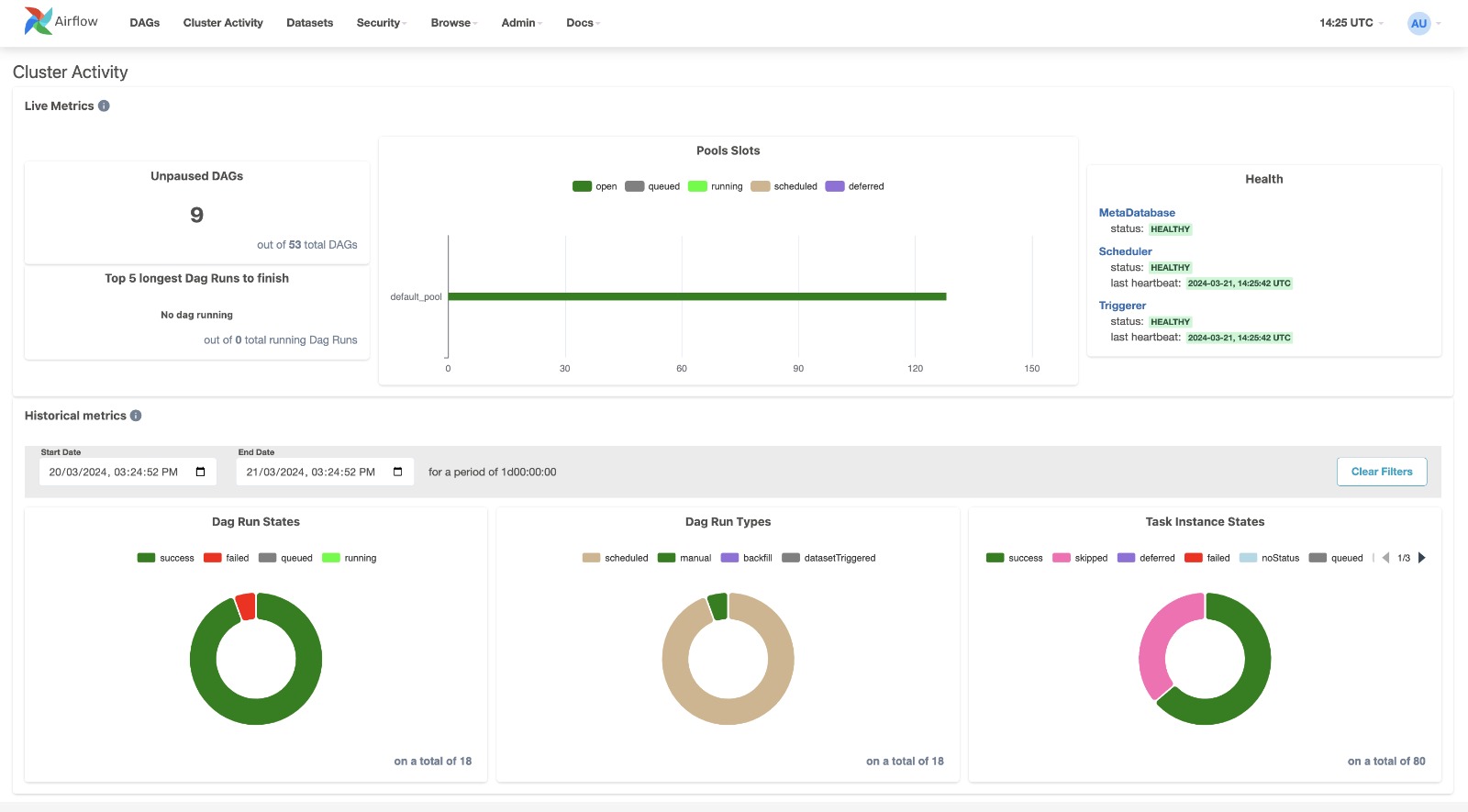Toggle the scheduled series in Dag Run Types legend
The height and width of the screenshot is (812, 1468).
click(615, 558)
